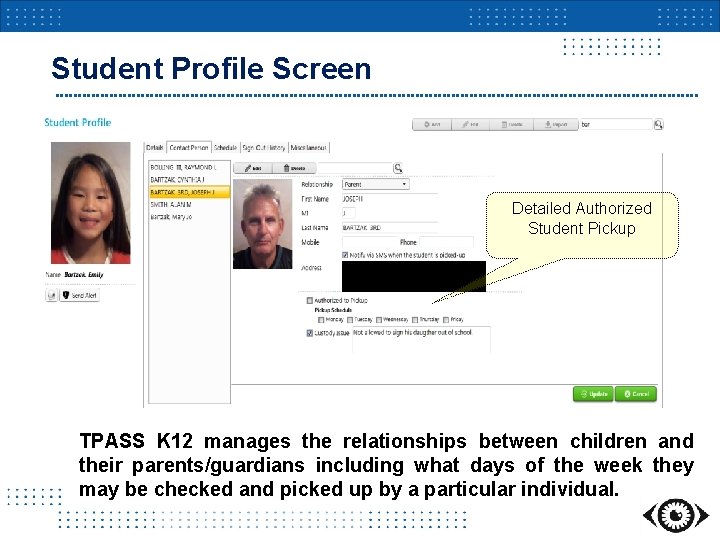Image resolution: width=720 pixels, height=540 pixels.
Task: Click the custody issue notes text box
Action: [421, 339]
